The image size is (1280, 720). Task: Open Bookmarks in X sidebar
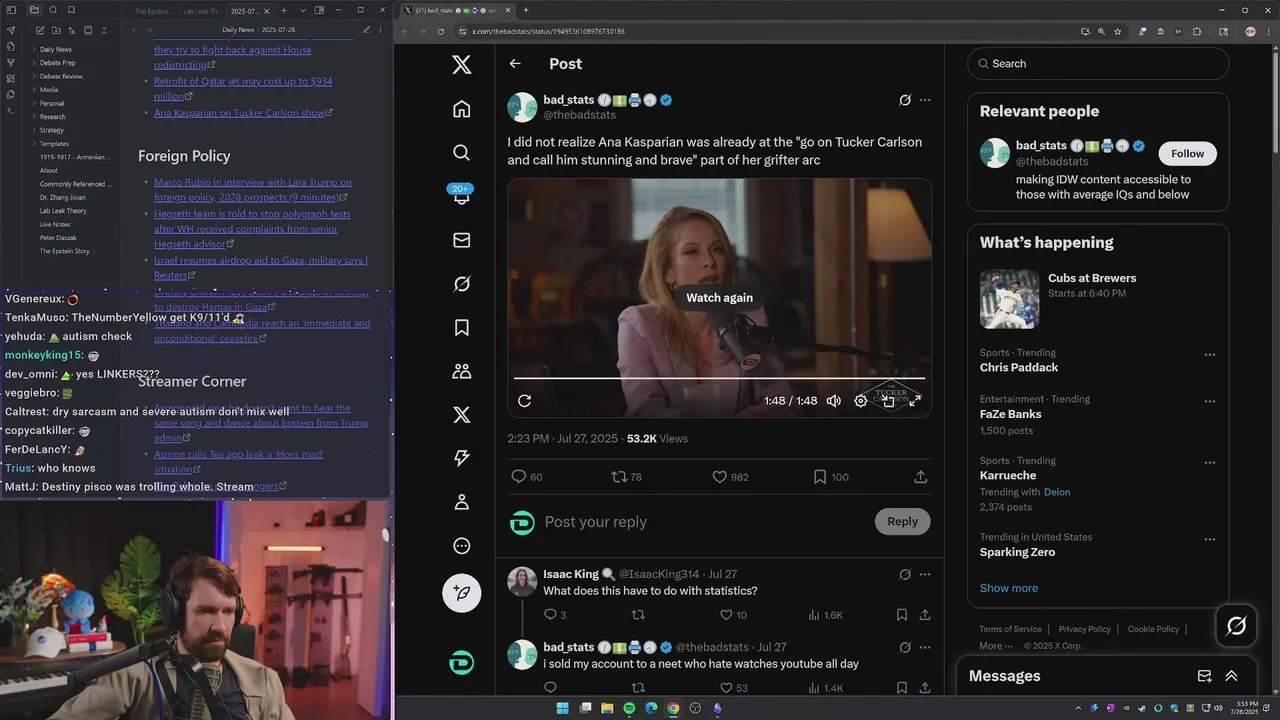tap(461, 327)
